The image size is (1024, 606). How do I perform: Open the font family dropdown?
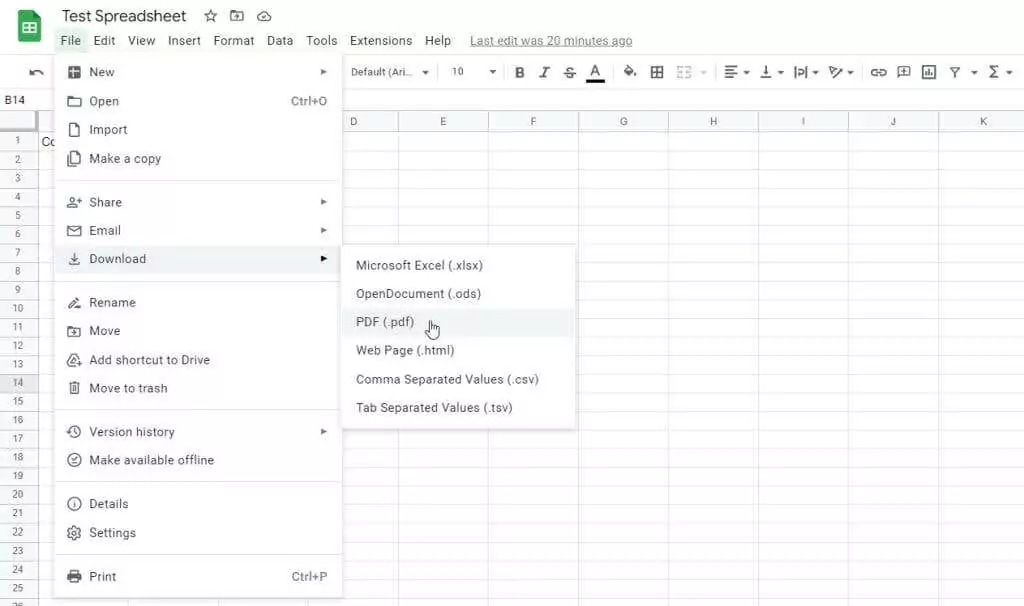[x=390, y=72]
